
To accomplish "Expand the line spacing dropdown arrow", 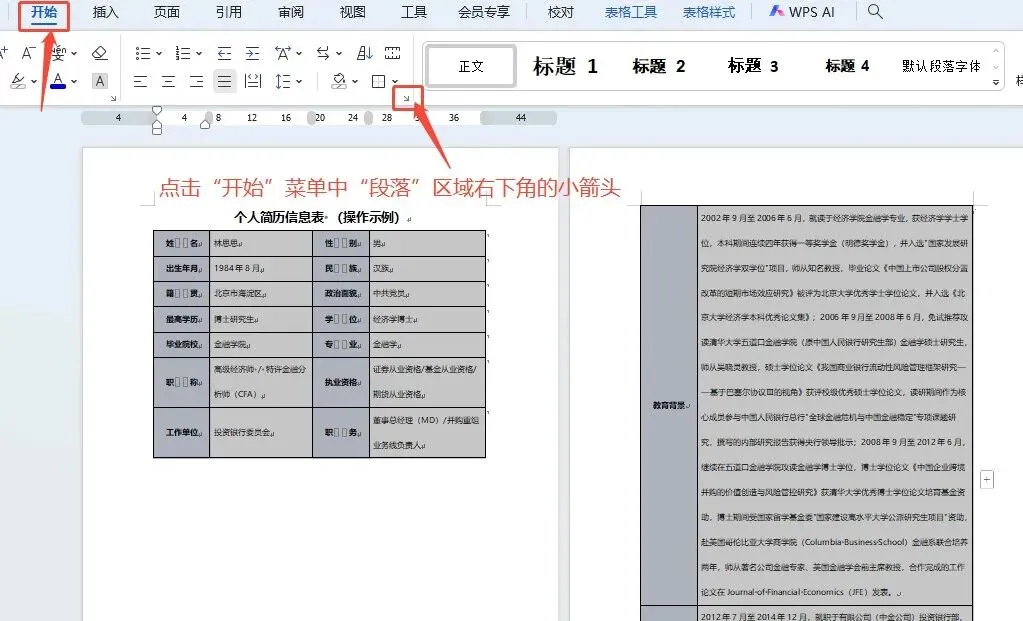I will (x=299, y=82).
